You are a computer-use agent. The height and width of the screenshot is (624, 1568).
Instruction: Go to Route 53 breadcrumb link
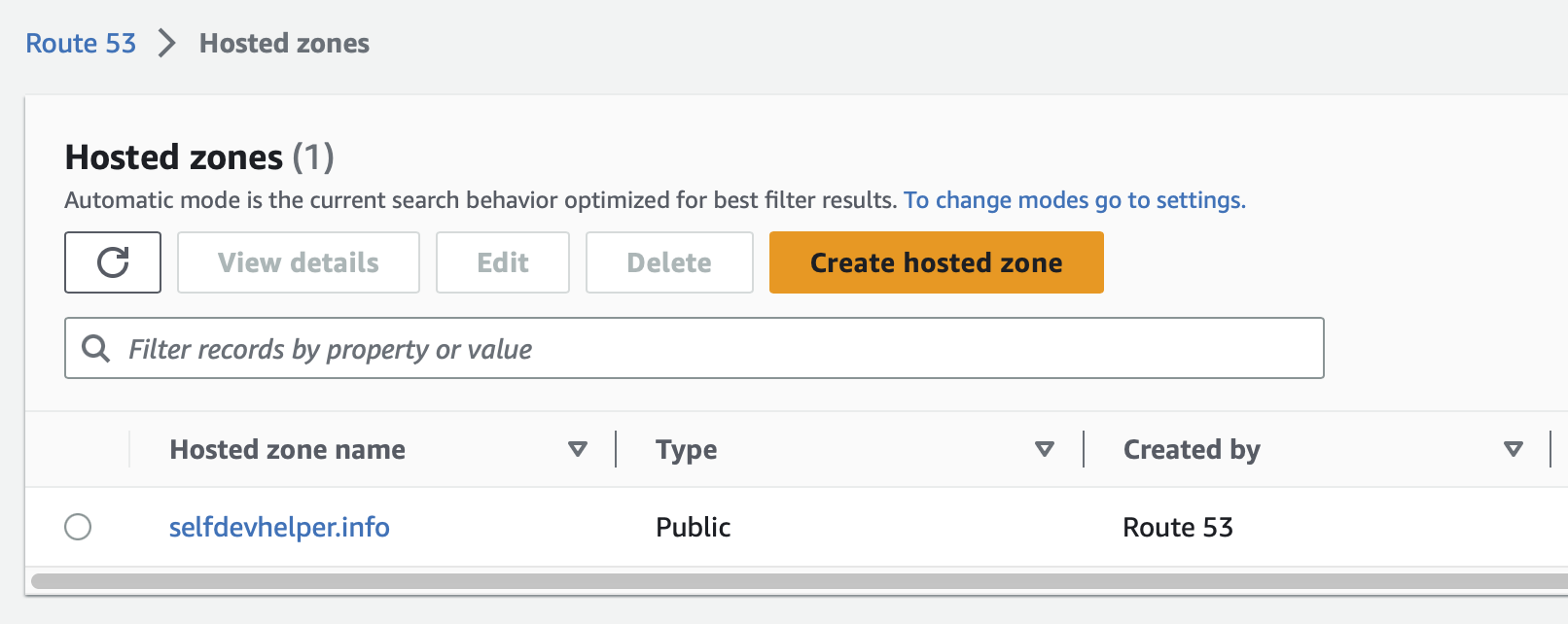pos(81,44)
